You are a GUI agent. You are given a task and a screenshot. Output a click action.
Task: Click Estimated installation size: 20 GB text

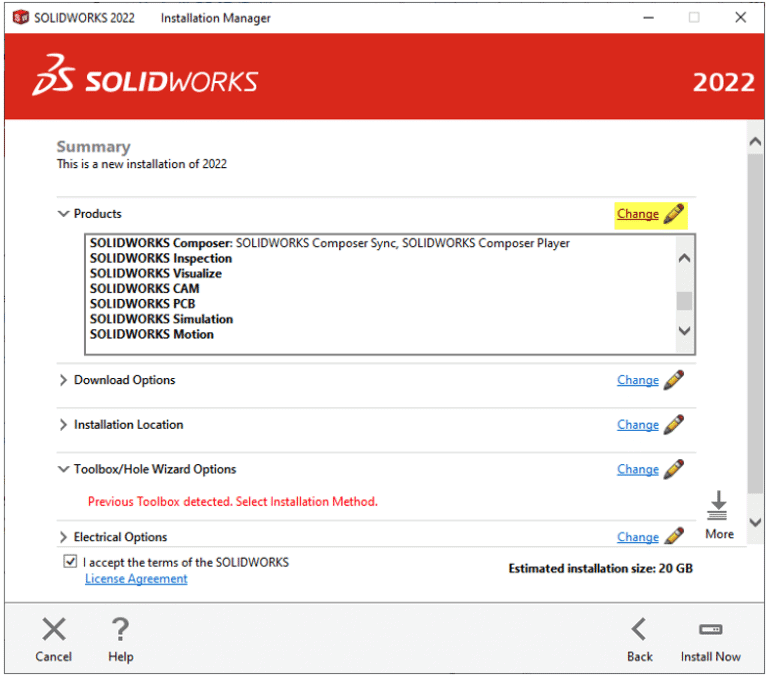point(600,569)
